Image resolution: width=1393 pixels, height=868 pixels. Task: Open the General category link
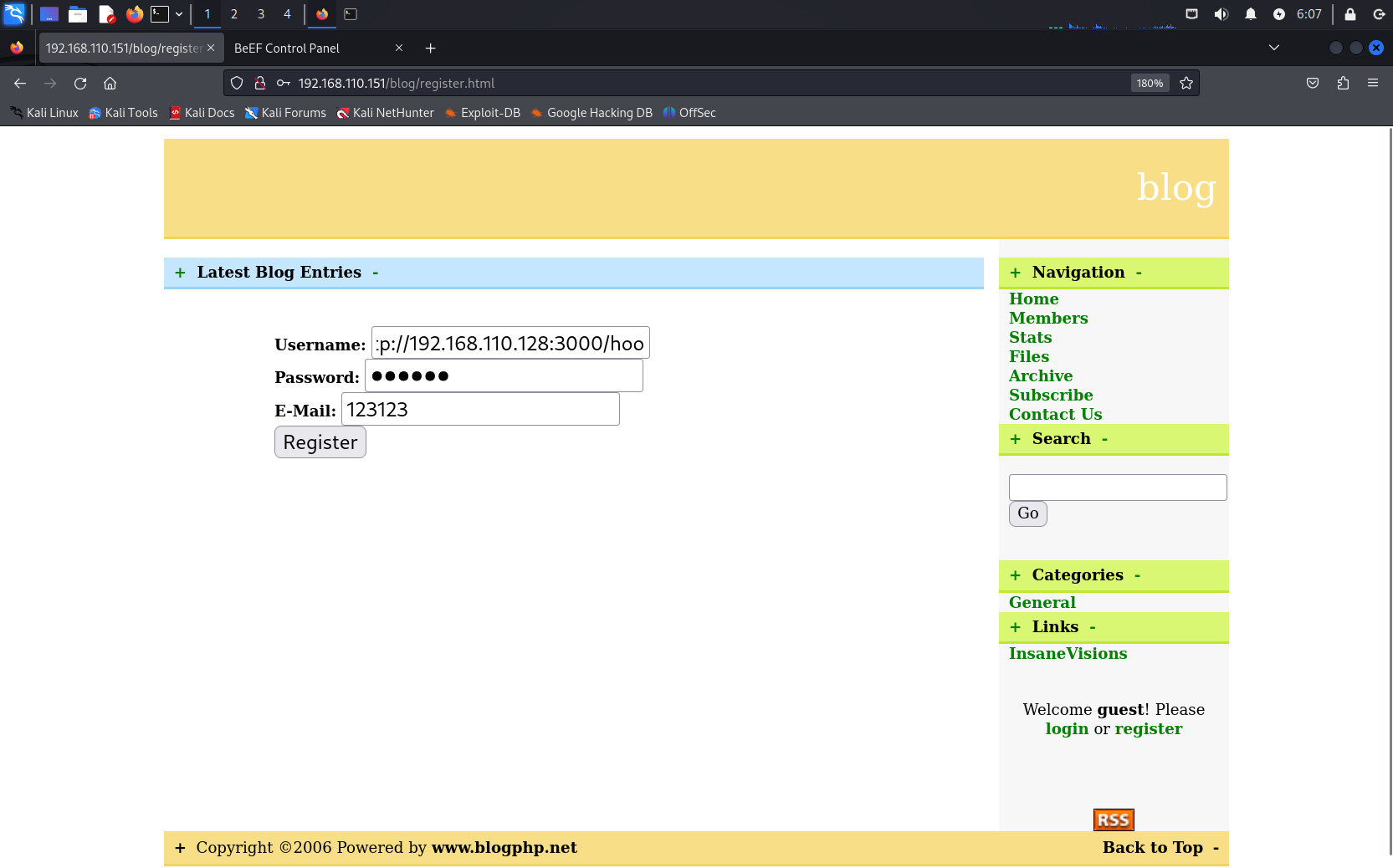1042,602
